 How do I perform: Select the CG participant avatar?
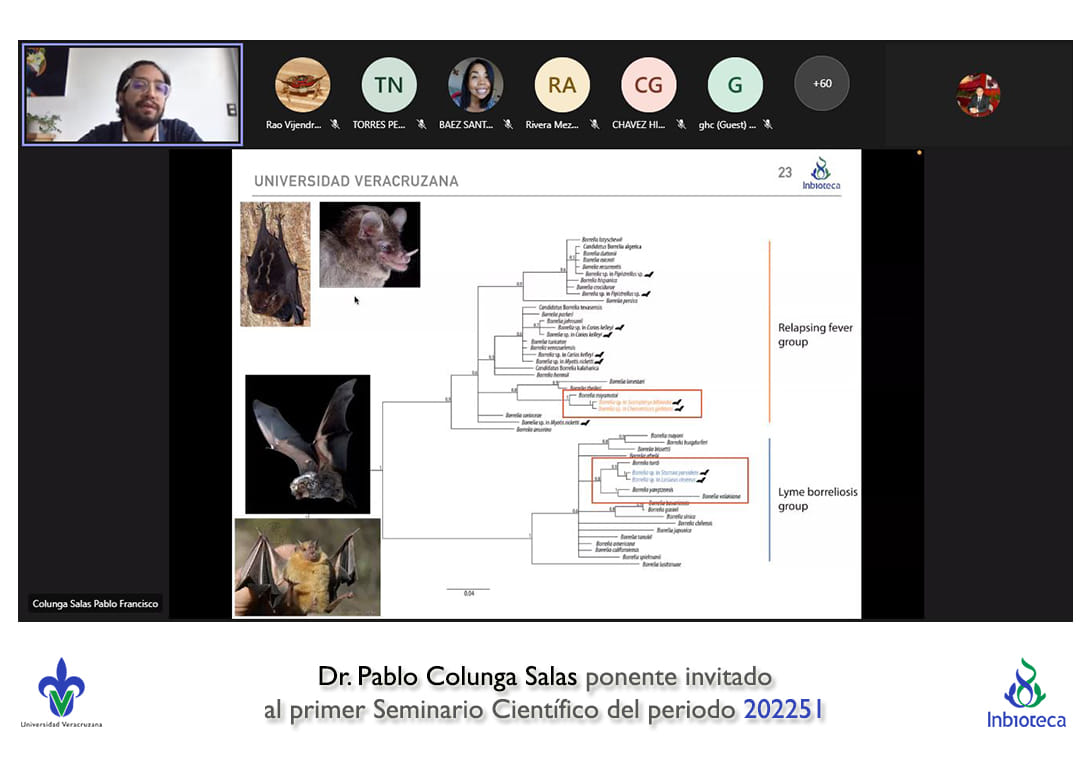(x=648, y=85)
